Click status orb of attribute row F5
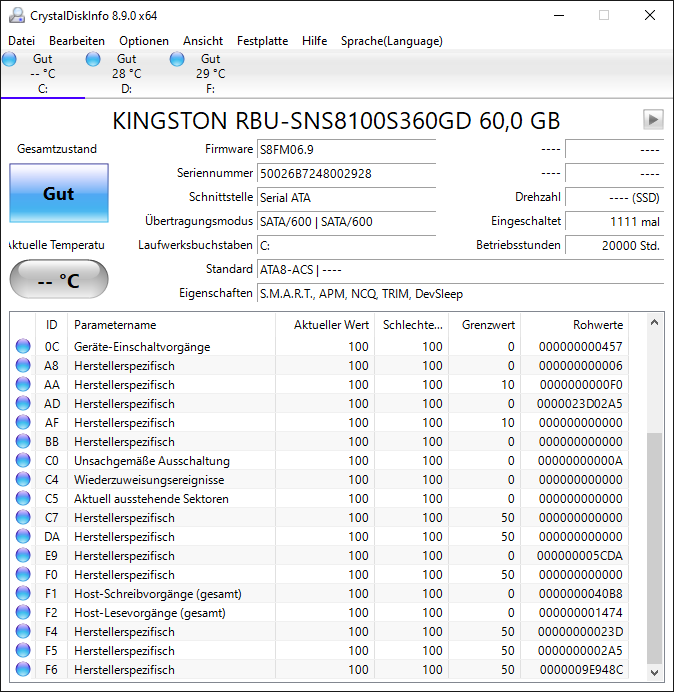This screenshot has height=692, width=674. [x=23, y=650]
